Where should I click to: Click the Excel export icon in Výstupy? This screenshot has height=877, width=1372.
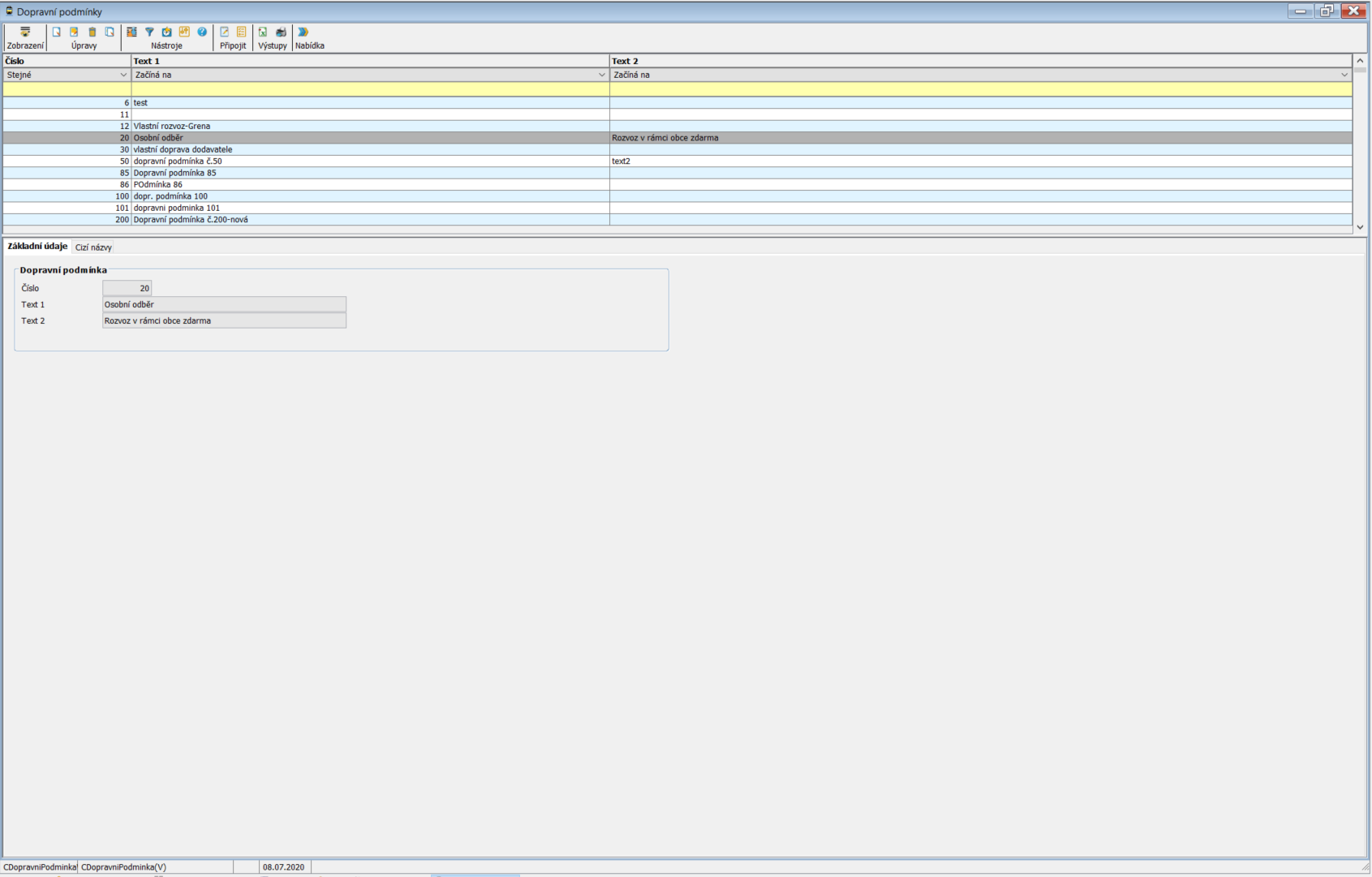point(263,32)
